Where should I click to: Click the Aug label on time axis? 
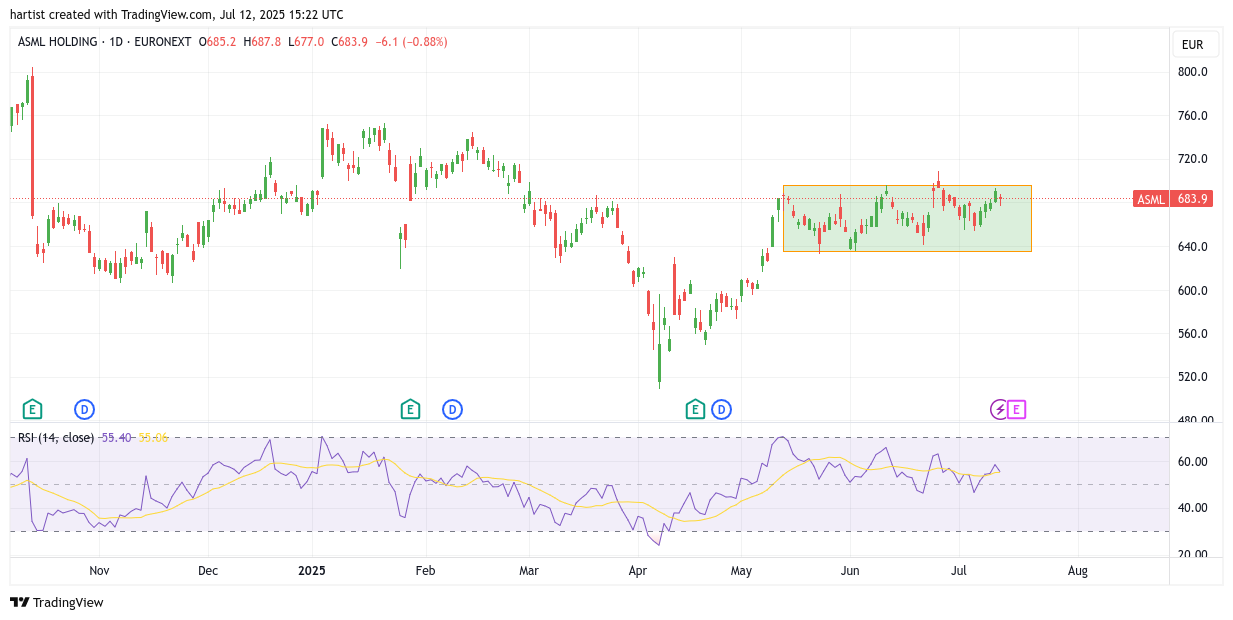[1077, 571]
